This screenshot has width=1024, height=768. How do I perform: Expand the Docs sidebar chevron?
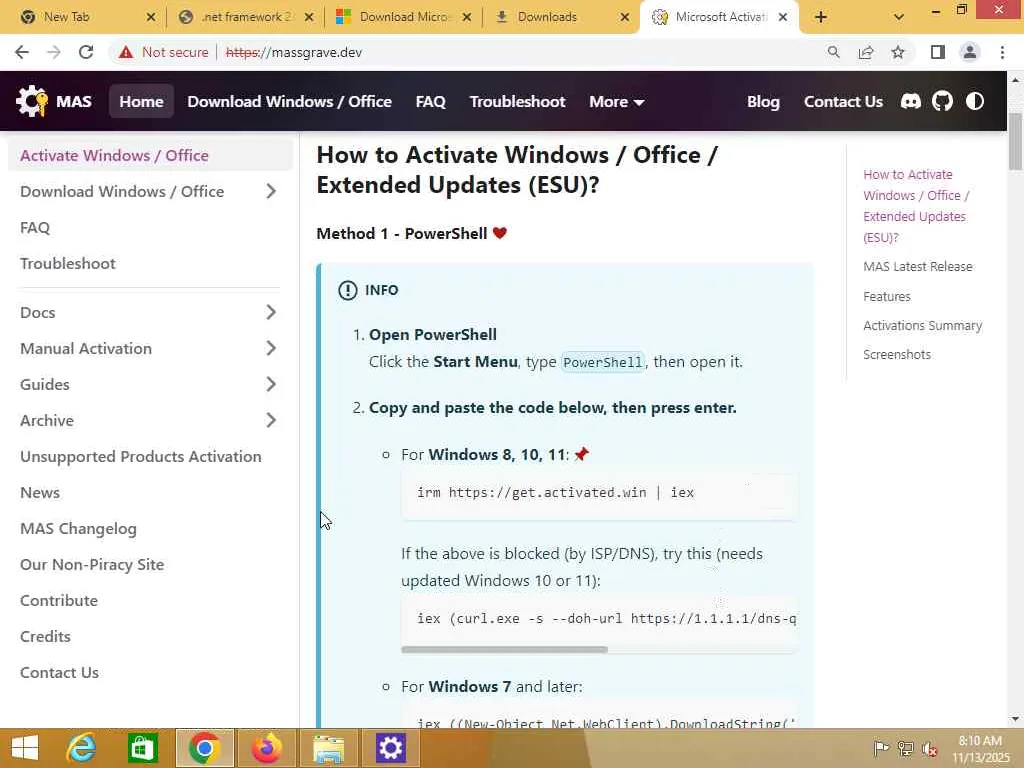(271, 312)
